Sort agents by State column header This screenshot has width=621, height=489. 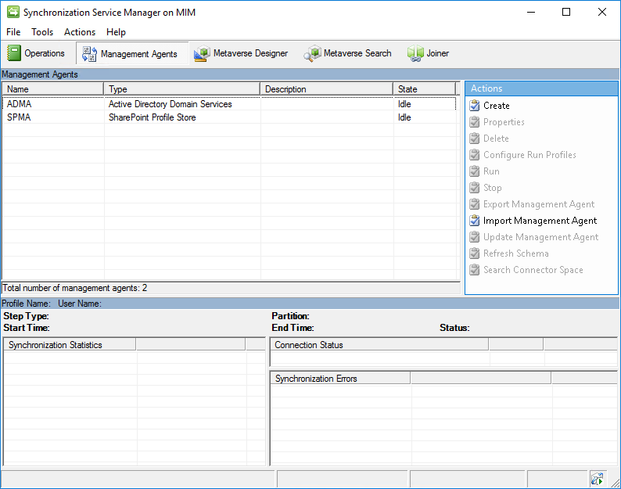[424, 89]
